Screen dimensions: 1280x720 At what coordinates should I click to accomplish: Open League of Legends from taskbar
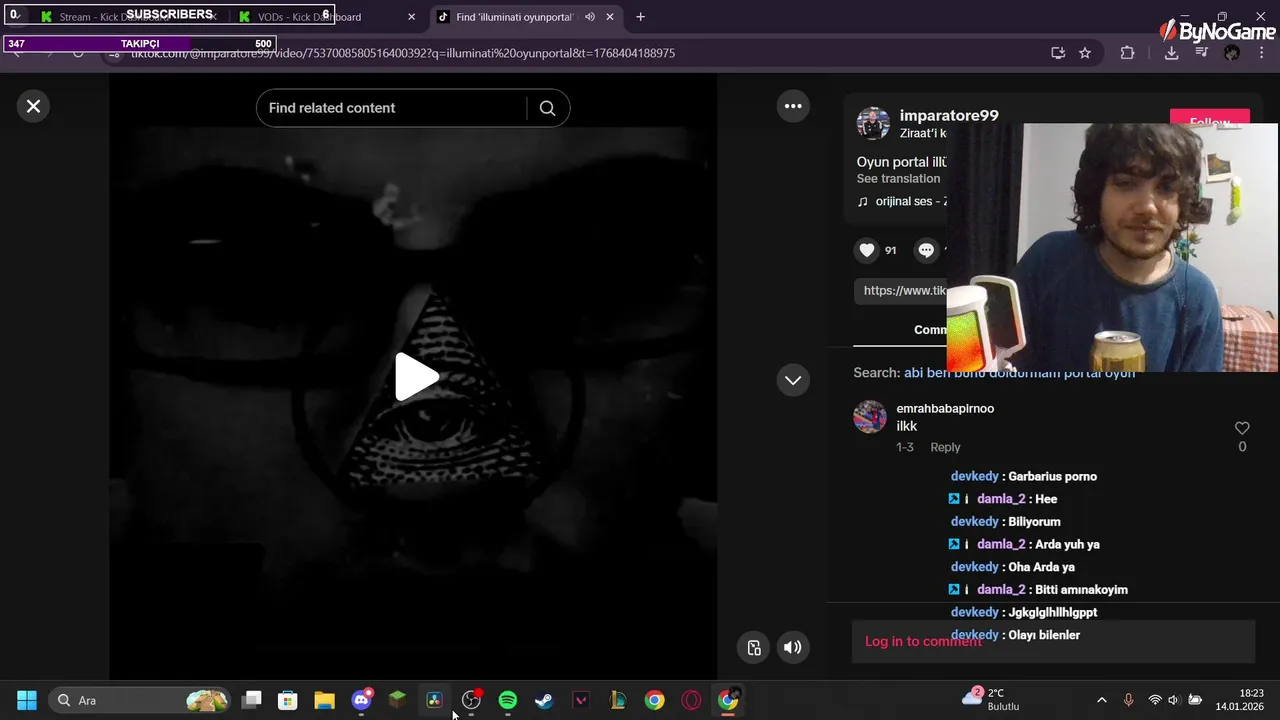click(618, 700)
